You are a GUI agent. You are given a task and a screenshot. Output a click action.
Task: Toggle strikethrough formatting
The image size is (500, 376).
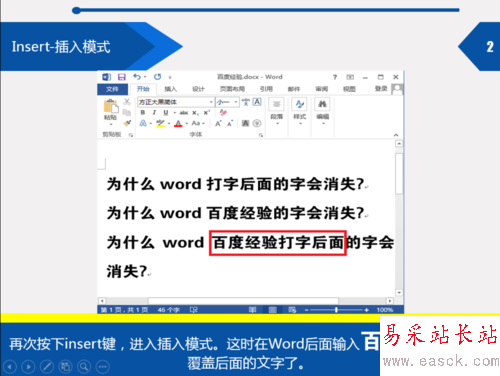[184, 113]
